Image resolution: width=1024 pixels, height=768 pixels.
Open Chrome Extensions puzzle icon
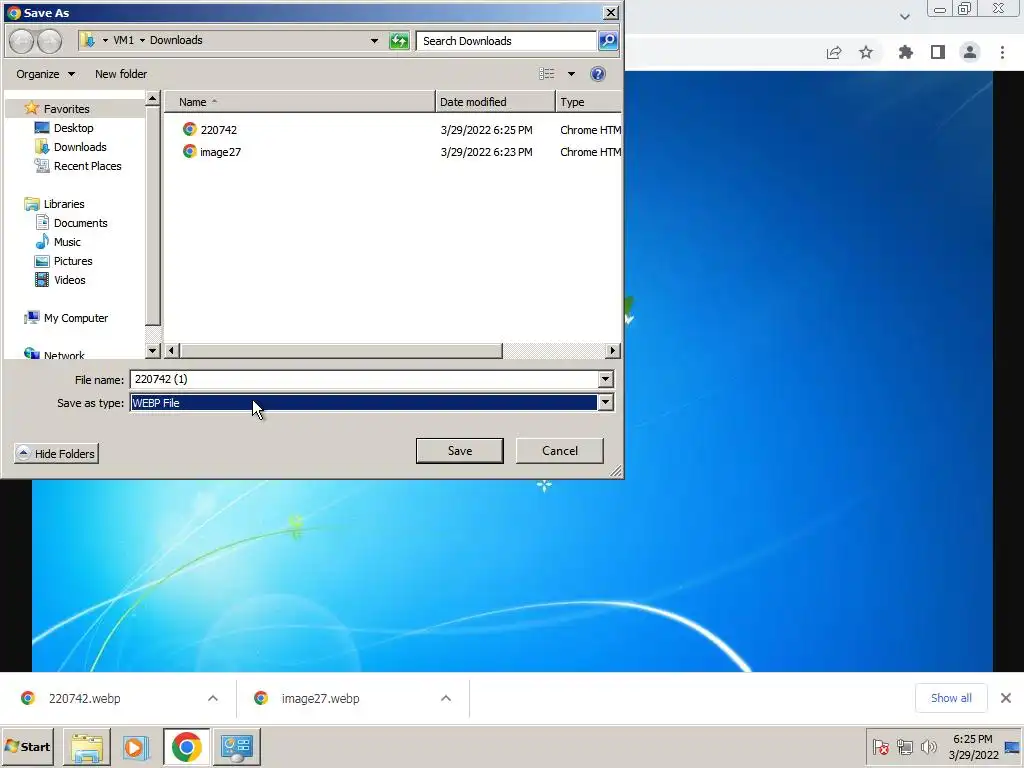point(905,52)
